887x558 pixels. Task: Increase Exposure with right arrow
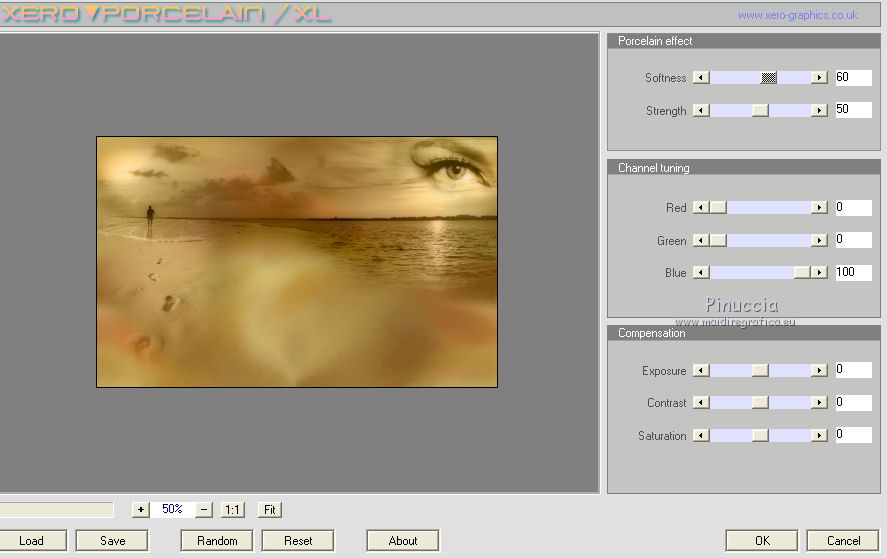pos(819,370)
